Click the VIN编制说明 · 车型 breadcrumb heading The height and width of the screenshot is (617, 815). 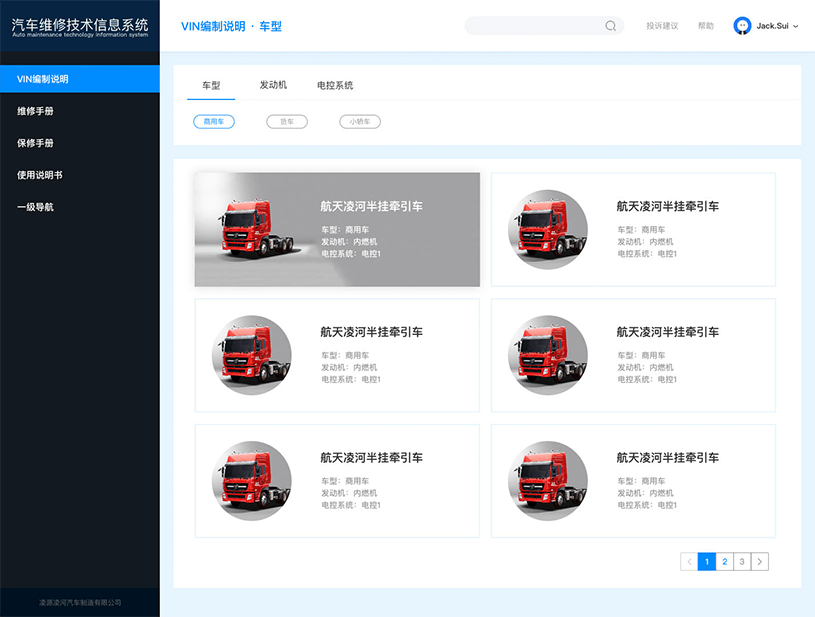point(231,26)
